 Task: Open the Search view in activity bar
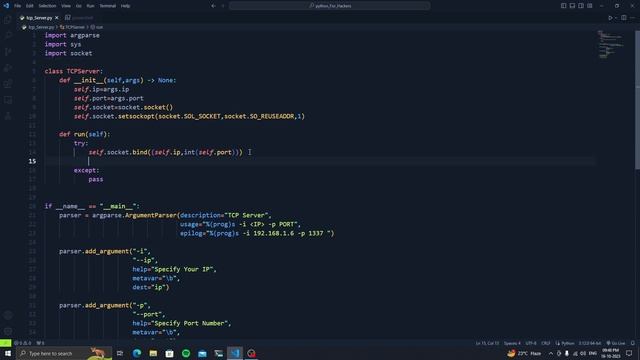pos(8,35)
